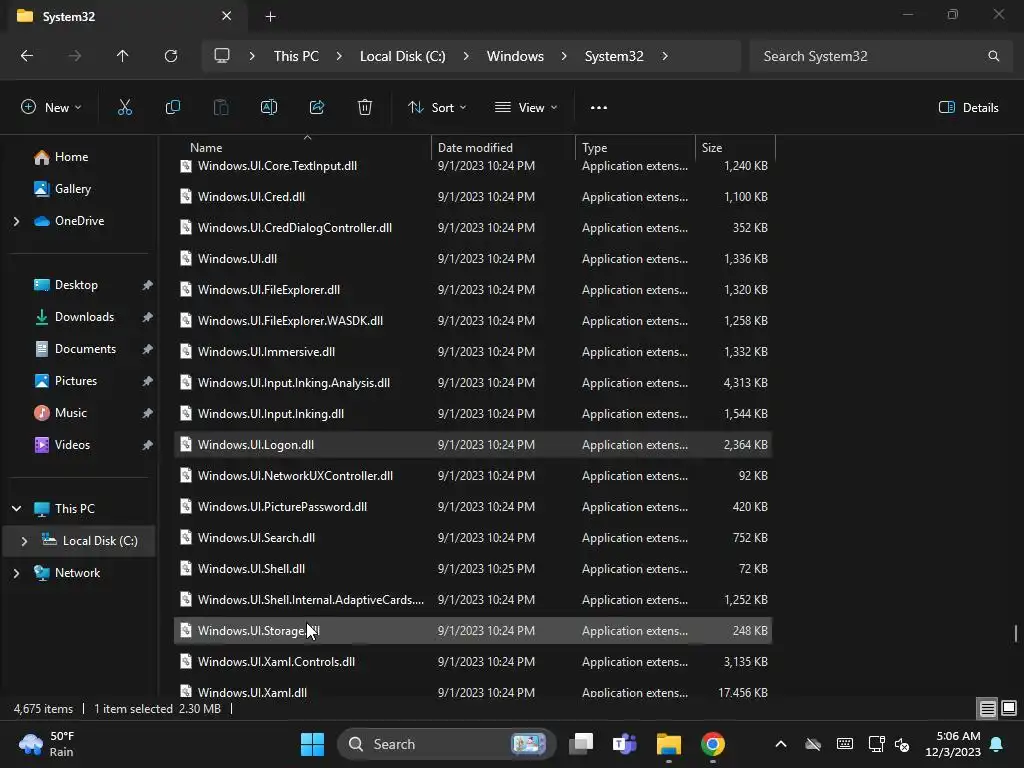
Task: Select Windows.UI.Storage.dll file
Action: [473, 631]
